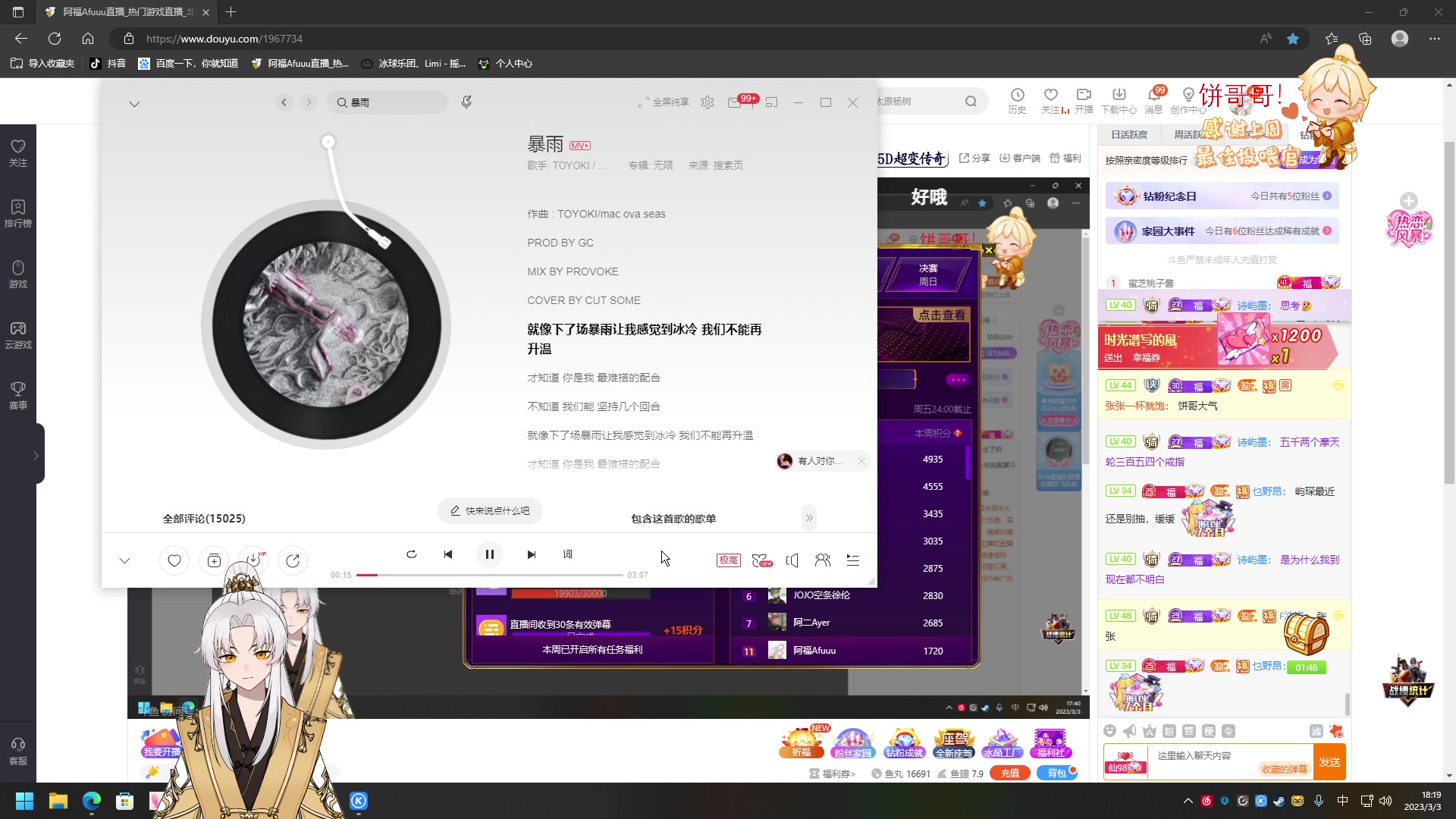1456x819 pixels.
Task: Go forward in the music player
Action: coord(309,102)
